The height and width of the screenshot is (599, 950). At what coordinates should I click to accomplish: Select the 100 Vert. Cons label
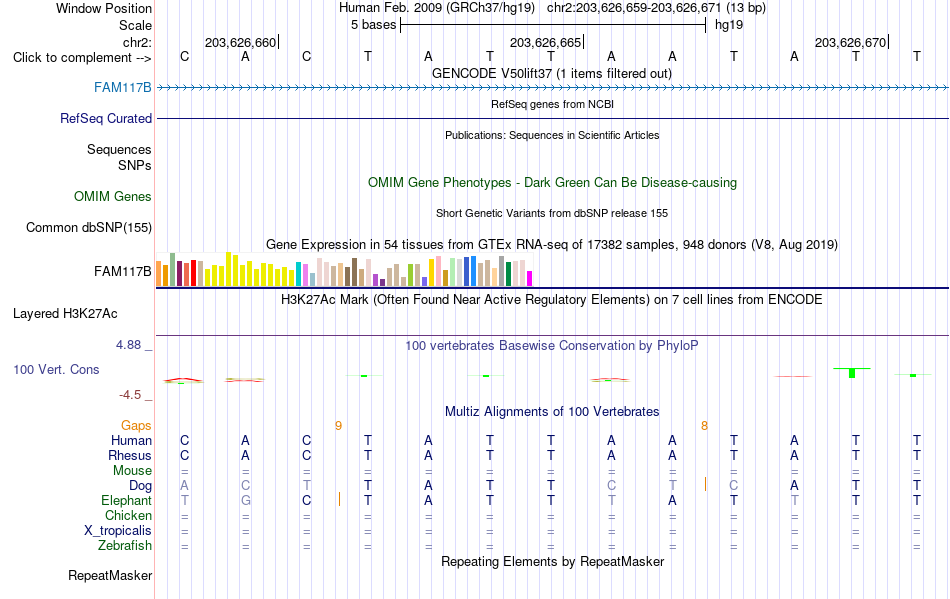point(56,369)
